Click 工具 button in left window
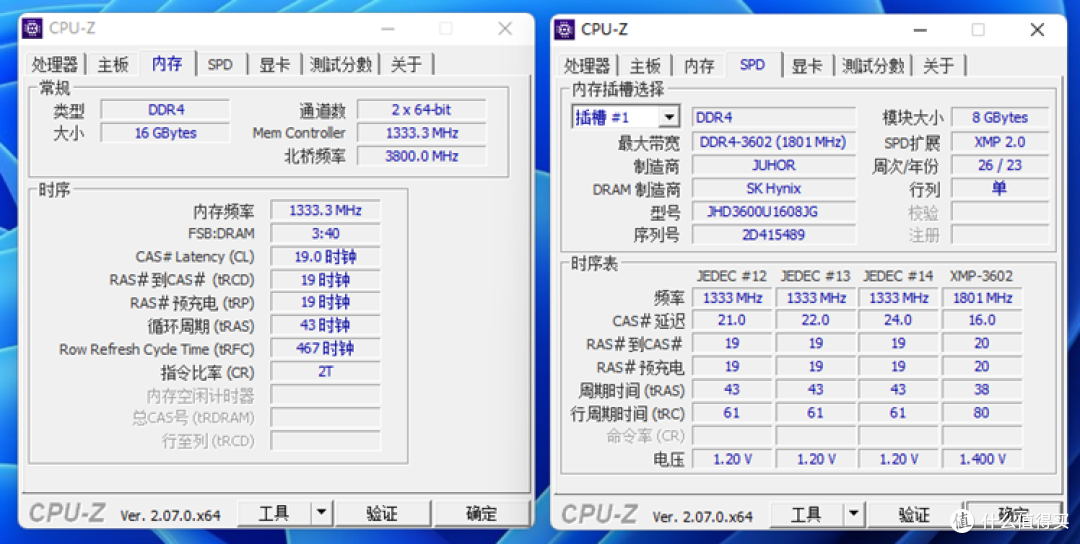Image resolution: width=1080 pixels, height=544 pixels. click(x=273, y=514)
